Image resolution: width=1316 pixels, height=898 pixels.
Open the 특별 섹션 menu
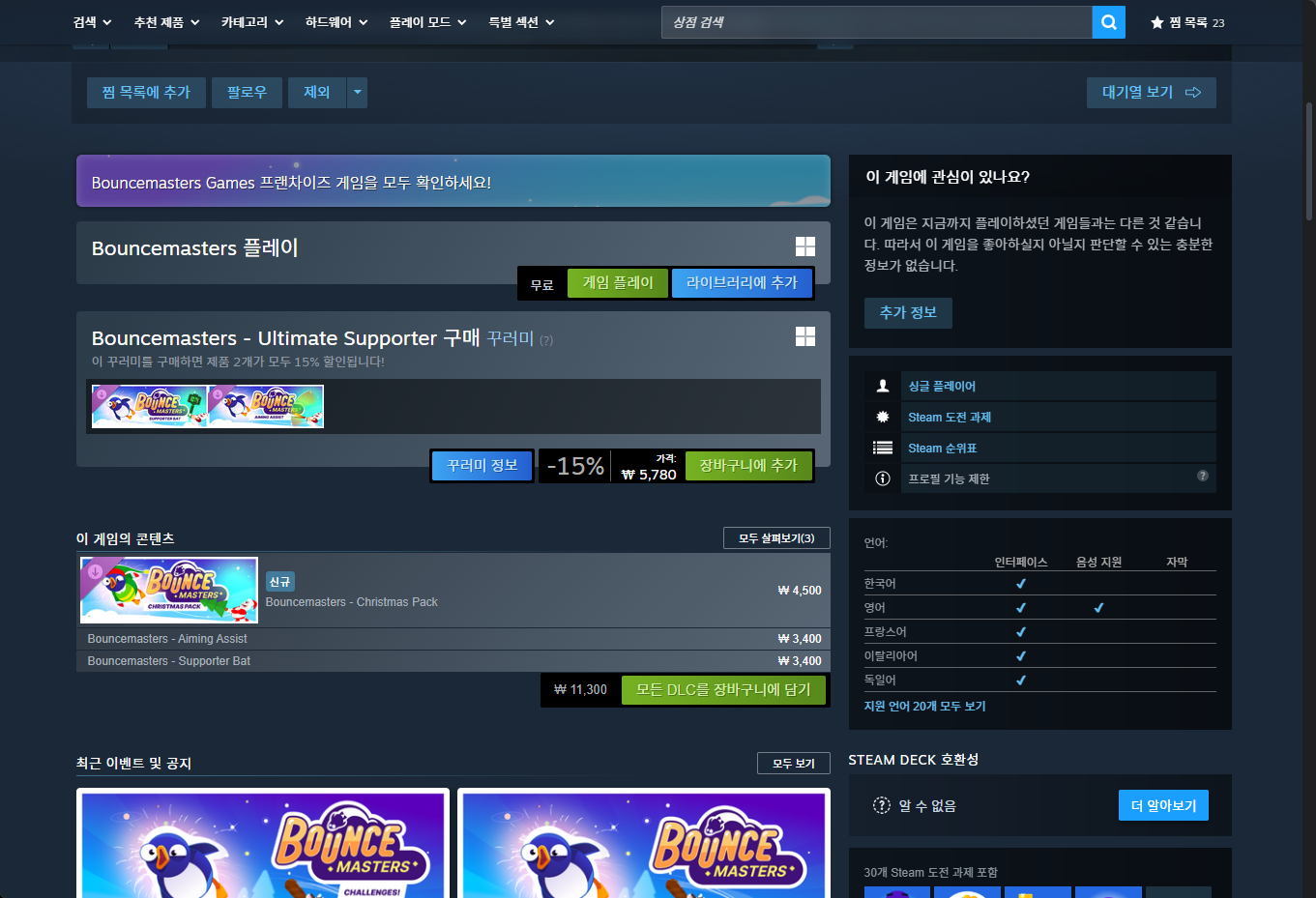pyautogui.click(x=522, y=22)
